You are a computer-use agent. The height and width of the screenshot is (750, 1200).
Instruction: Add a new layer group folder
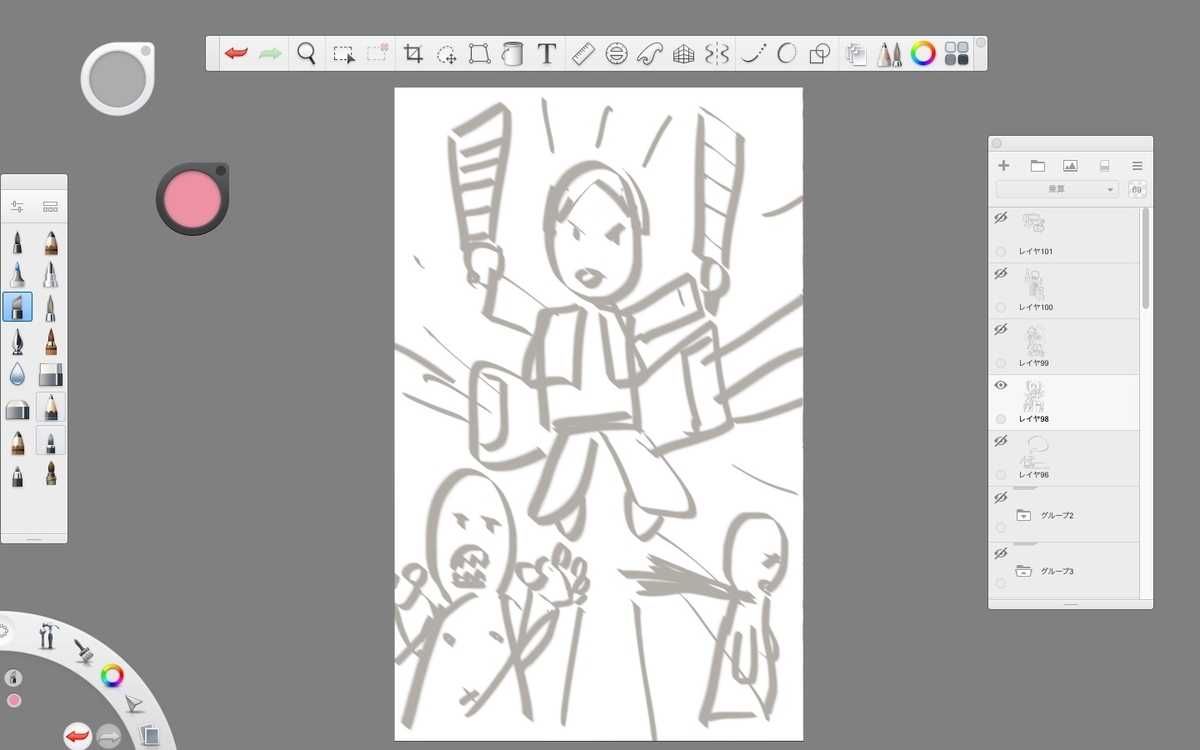(x=1038, y=166)
